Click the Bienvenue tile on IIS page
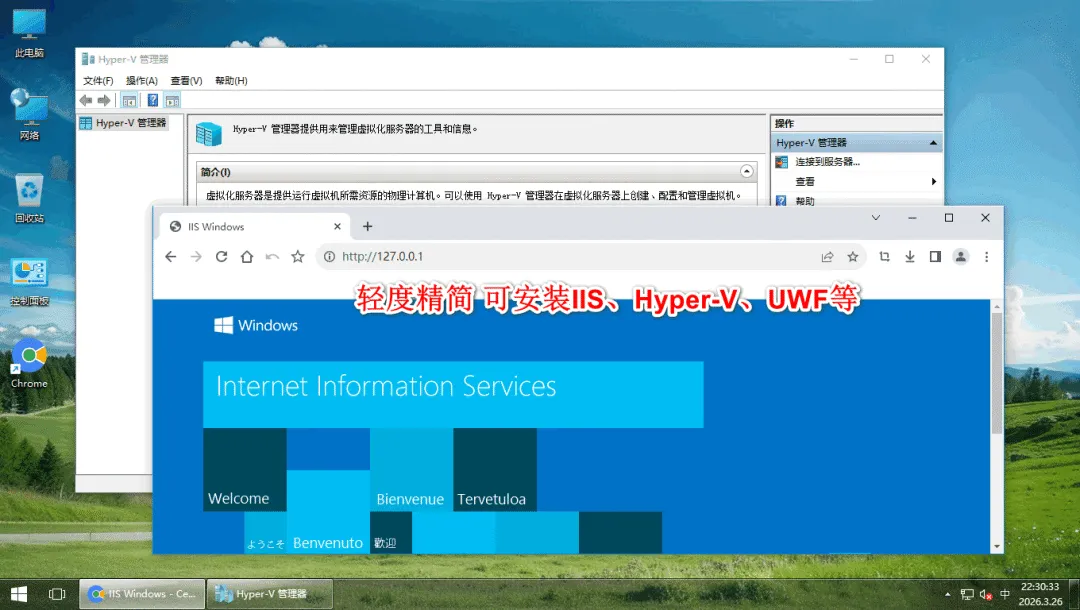 (411, 470)
